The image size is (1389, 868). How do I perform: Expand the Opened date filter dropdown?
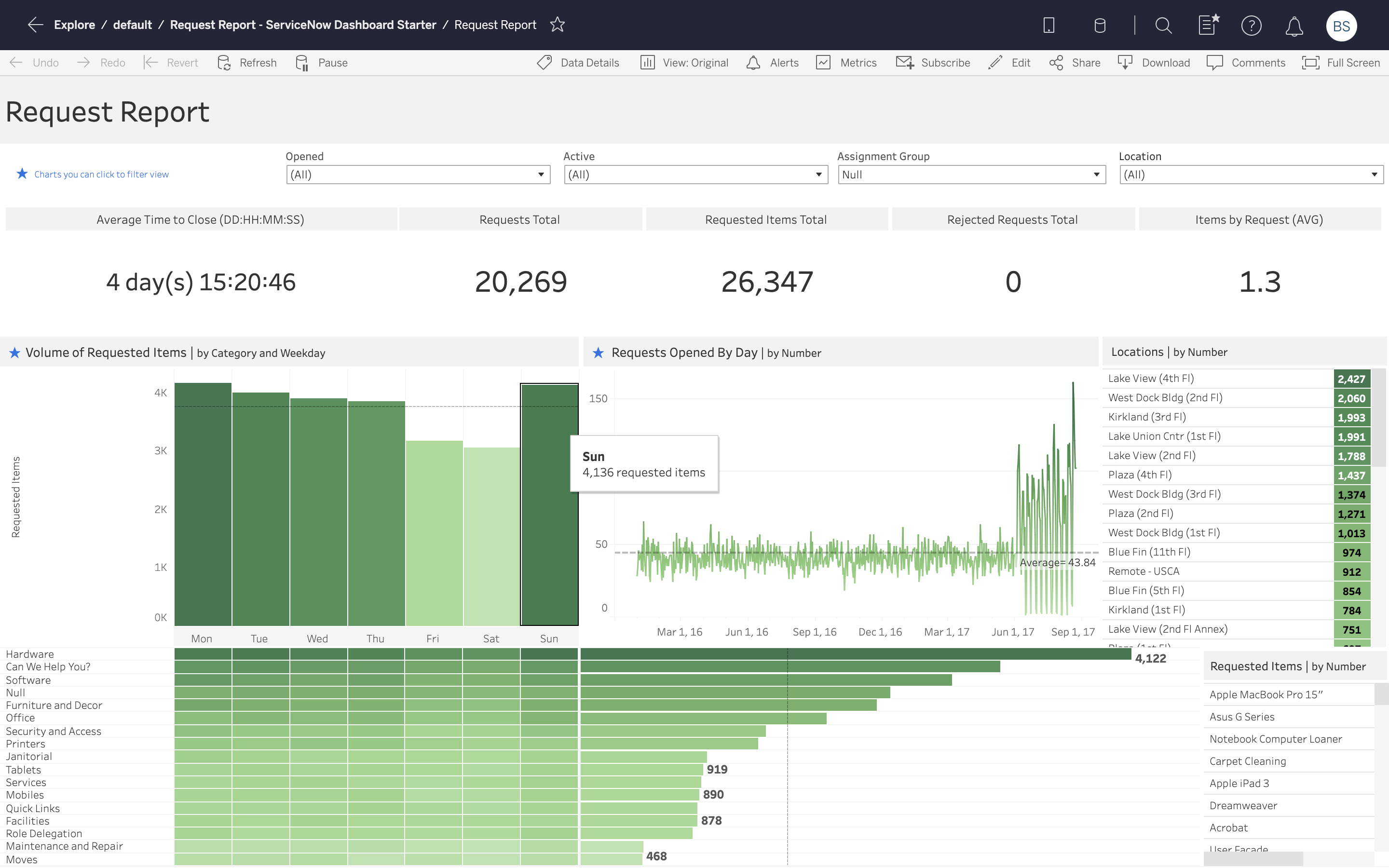[x=540, y=175]
